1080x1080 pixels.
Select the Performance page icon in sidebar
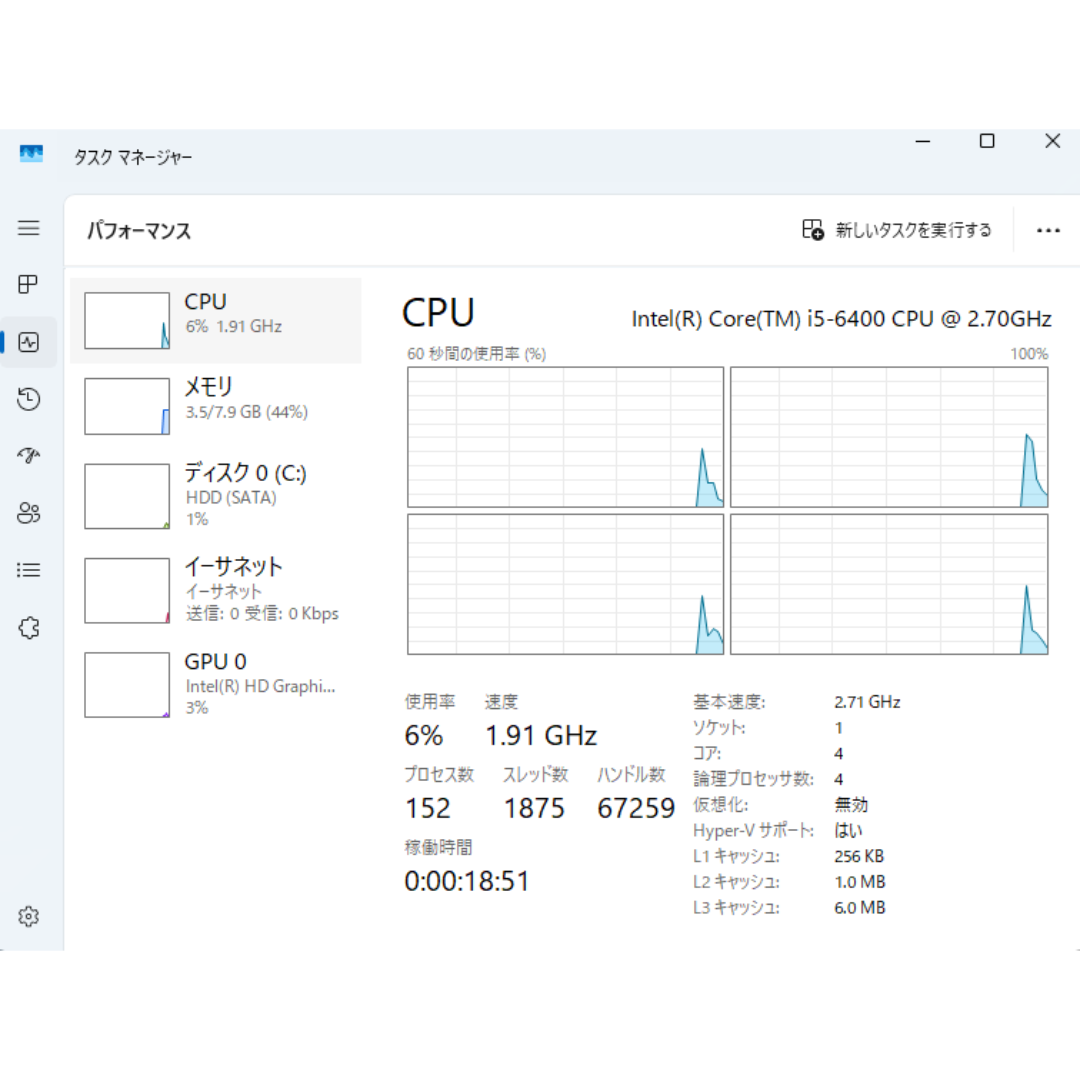[x=28, y=342]
